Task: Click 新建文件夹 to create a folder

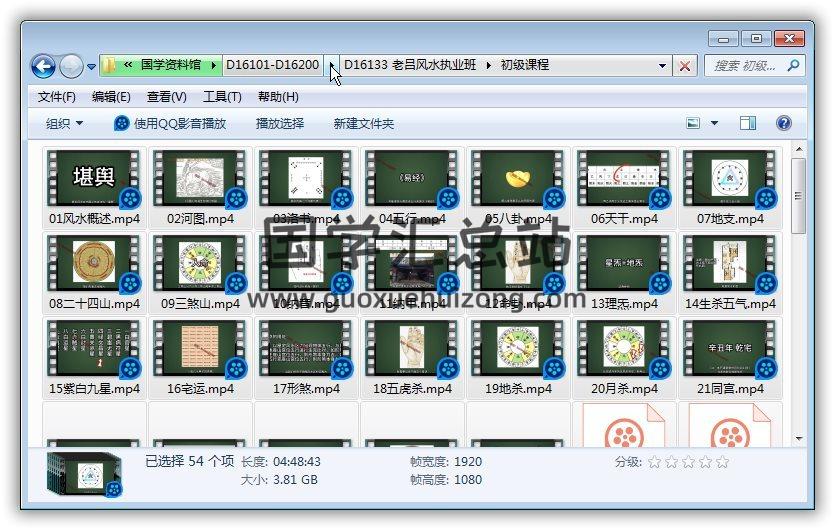Action: coord(364,124)
